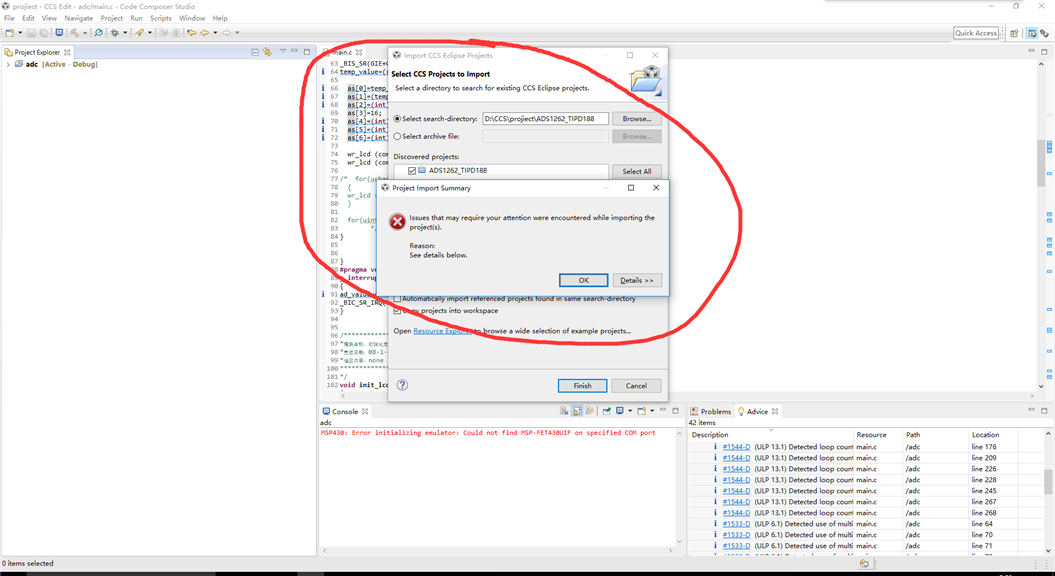Open the Open Console dropdown arrow
The width and height of the screenshot is (1055, 576).
[652, 411]
